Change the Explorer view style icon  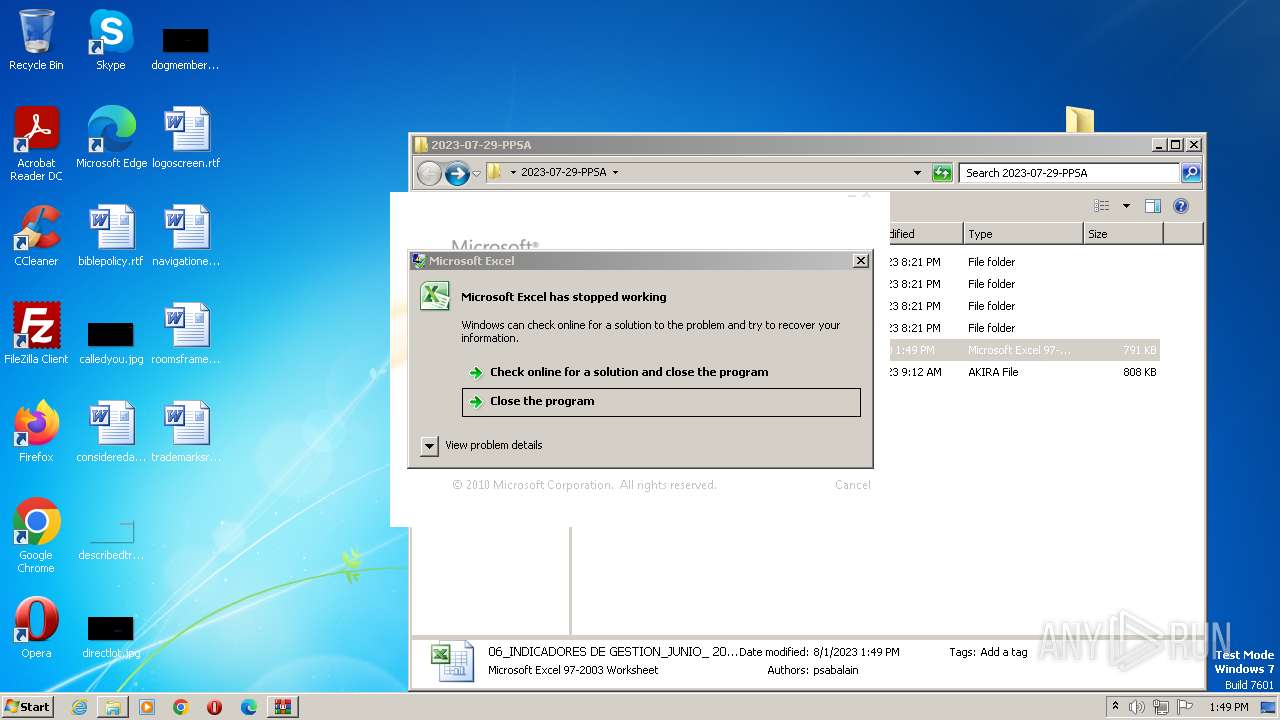coord(1102,206)
